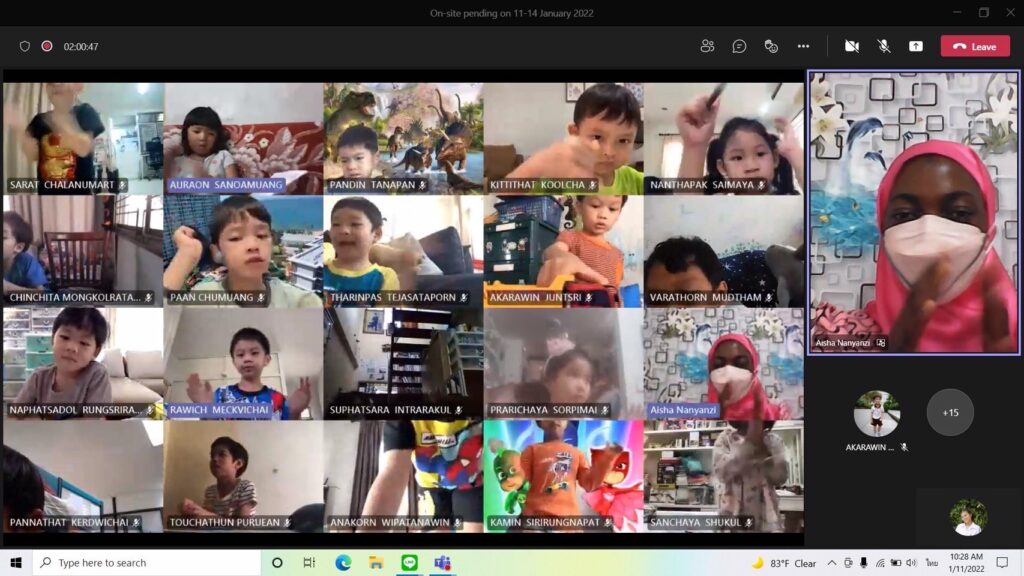
Task: Launch Microsoft Edge from the taskbar
Action: 343,563
